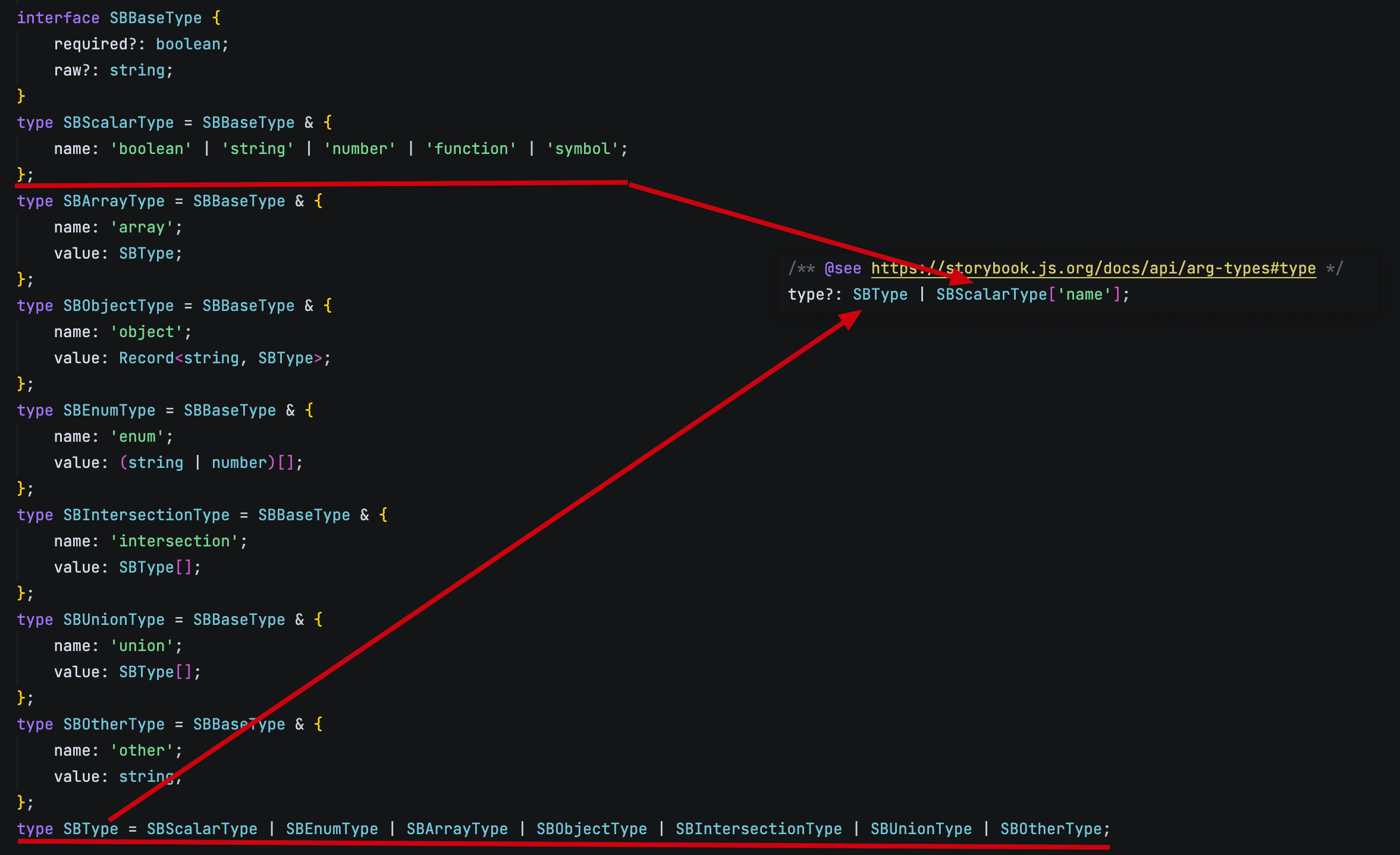This screenshot has height=855, width=1400.
Task: Click the SBUnionType declaration name
Action: coord(114,620)
